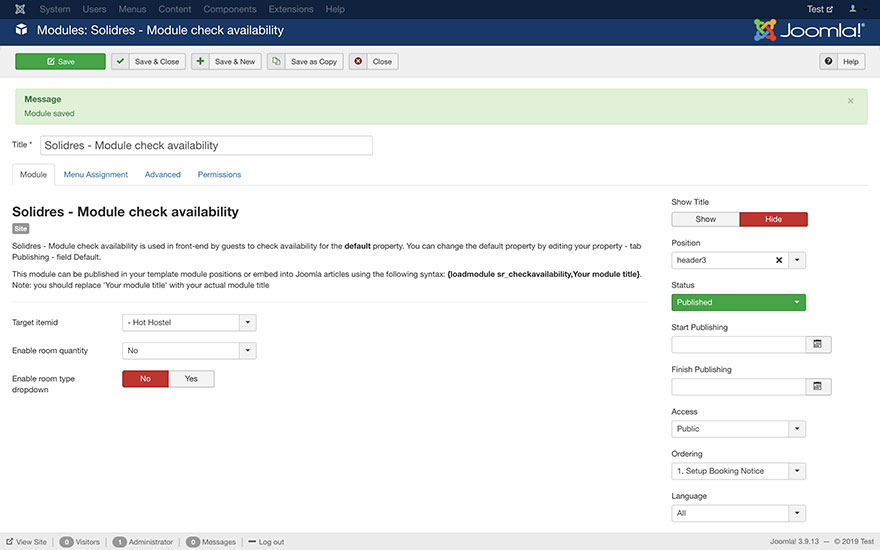Click the green Save button
The width and height of the screenshot is (880, 550).
tap(61, 61)
